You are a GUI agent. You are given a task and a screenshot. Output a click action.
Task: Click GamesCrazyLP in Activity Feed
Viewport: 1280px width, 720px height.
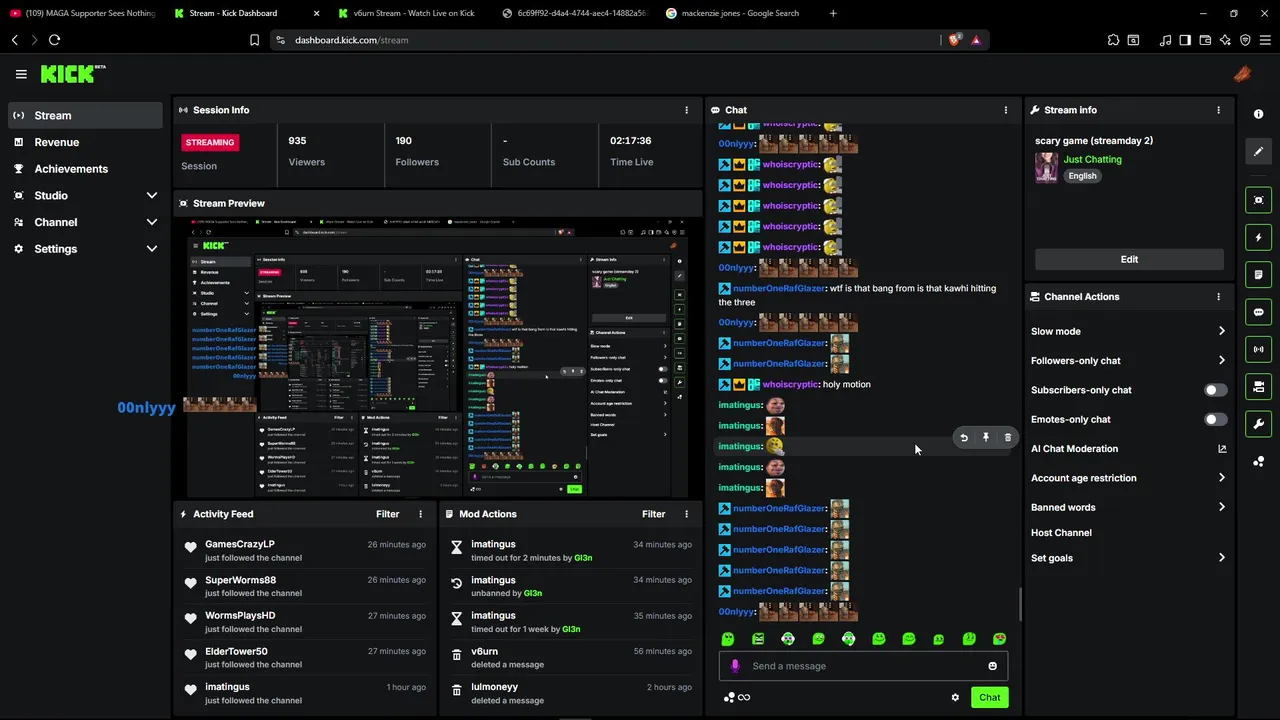tap(240, 544)
